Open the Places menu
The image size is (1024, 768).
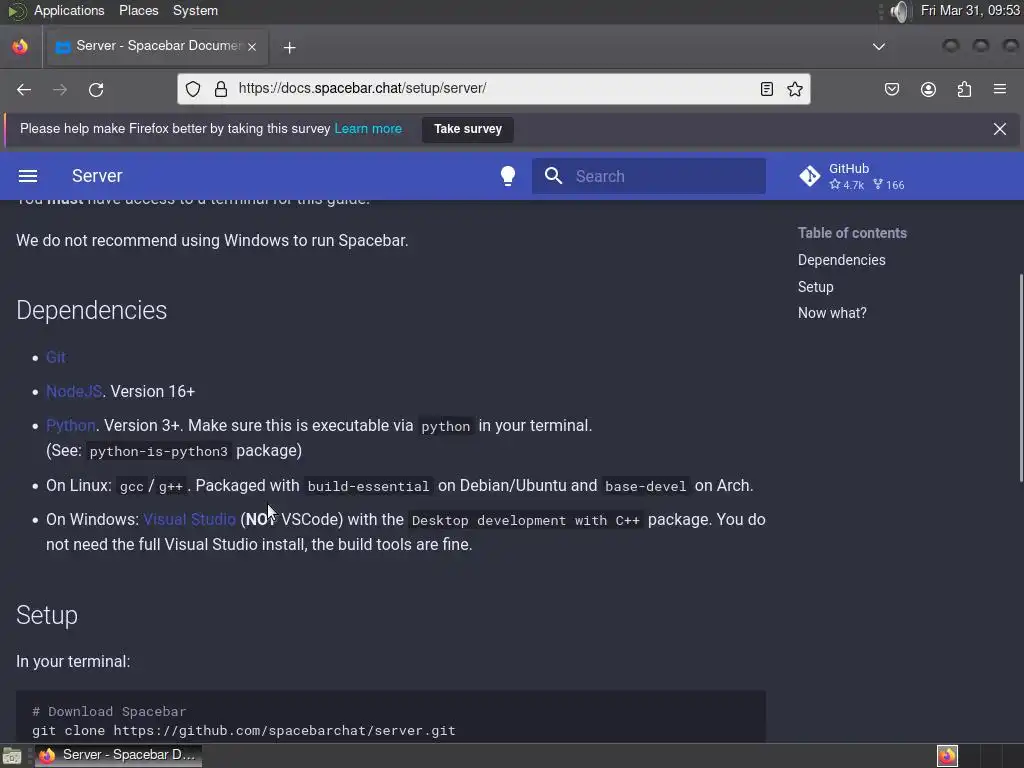pos(138,10)
